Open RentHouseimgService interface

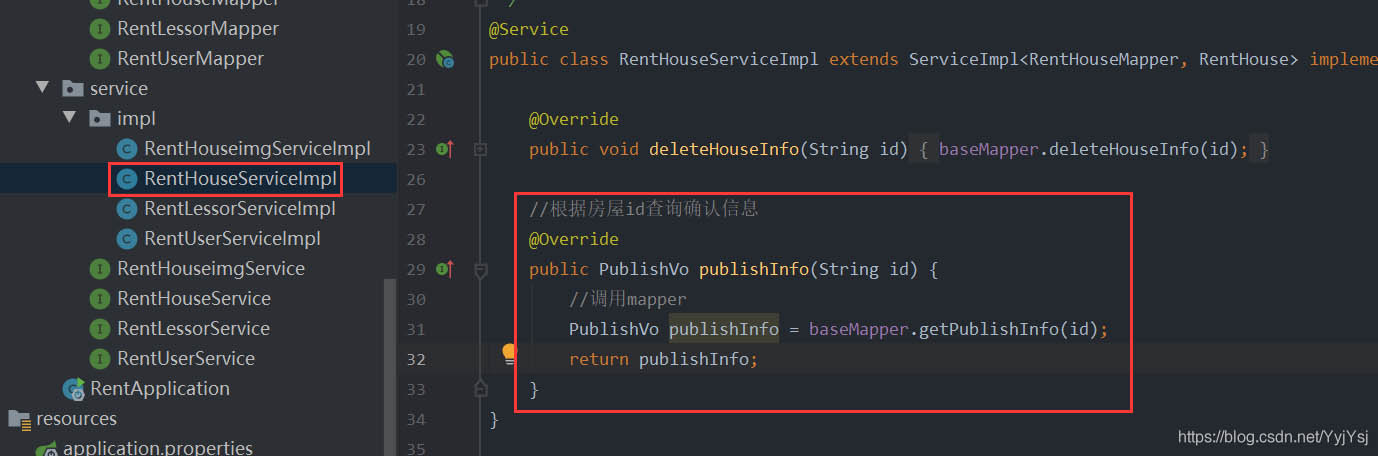[211, 269]
